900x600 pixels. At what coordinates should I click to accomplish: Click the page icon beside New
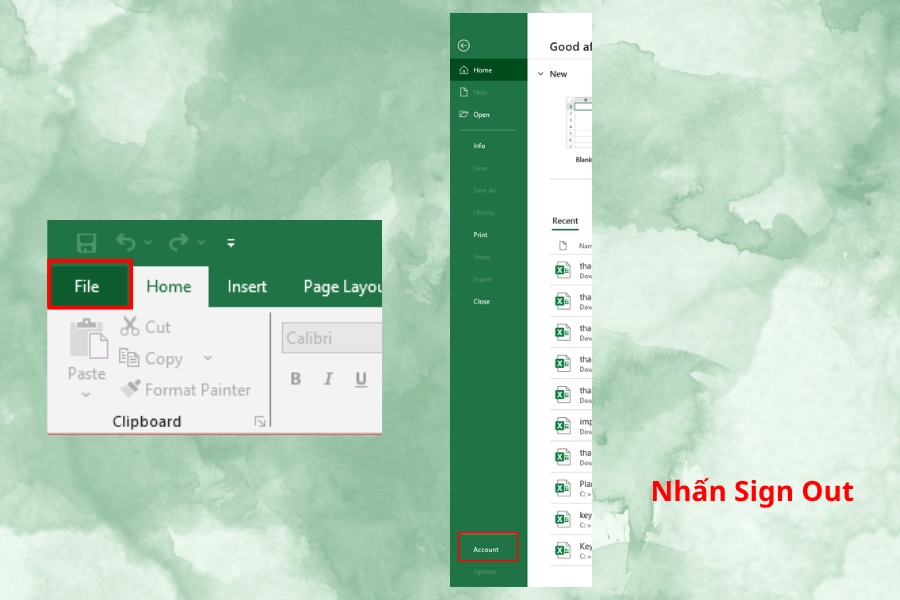pyautogui.click(x=464, y=92)
